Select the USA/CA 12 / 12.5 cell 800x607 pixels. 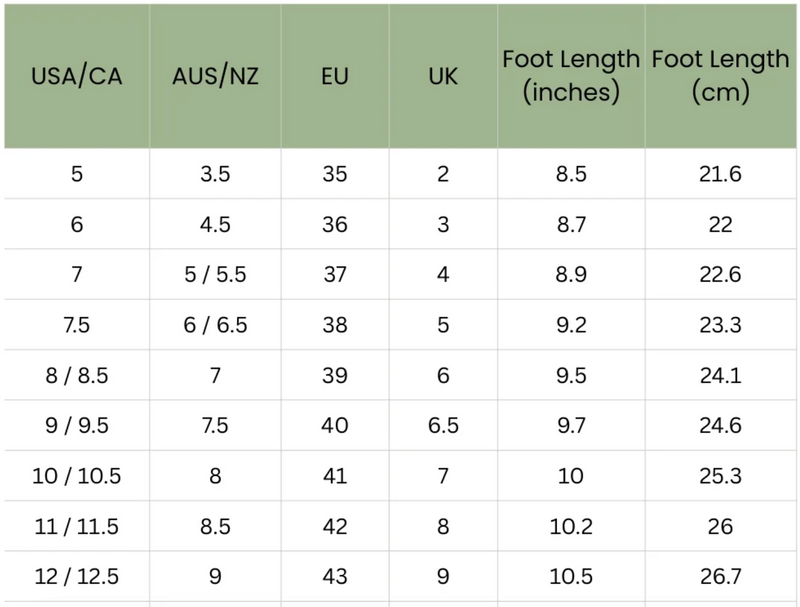point(77,577)
